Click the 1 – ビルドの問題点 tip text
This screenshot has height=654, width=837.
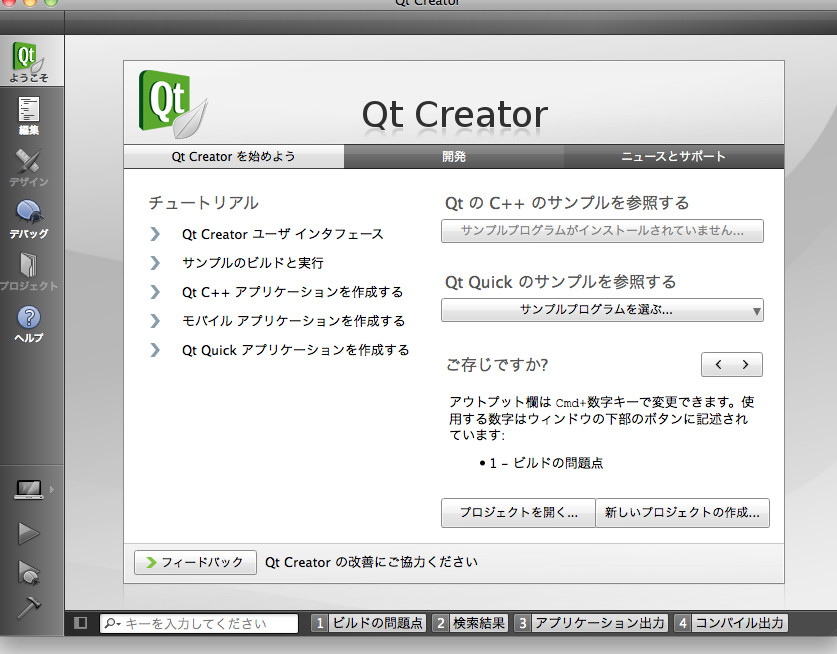tap(546, 463)
